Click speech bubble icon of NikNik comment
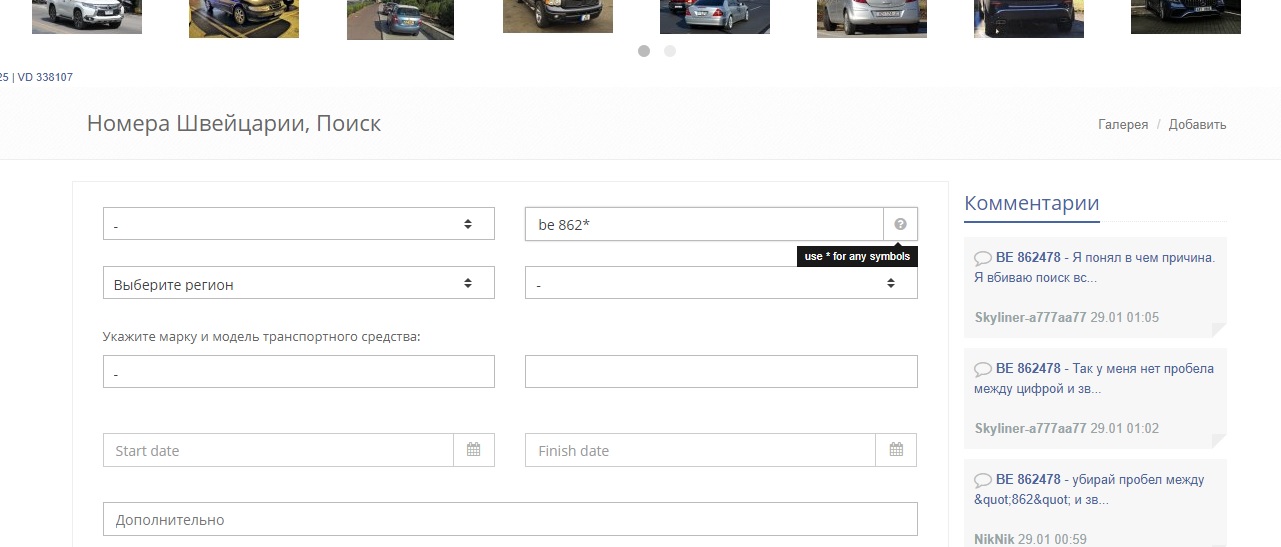The height and width of the screenshot is (547, 1281). (983, 480)
